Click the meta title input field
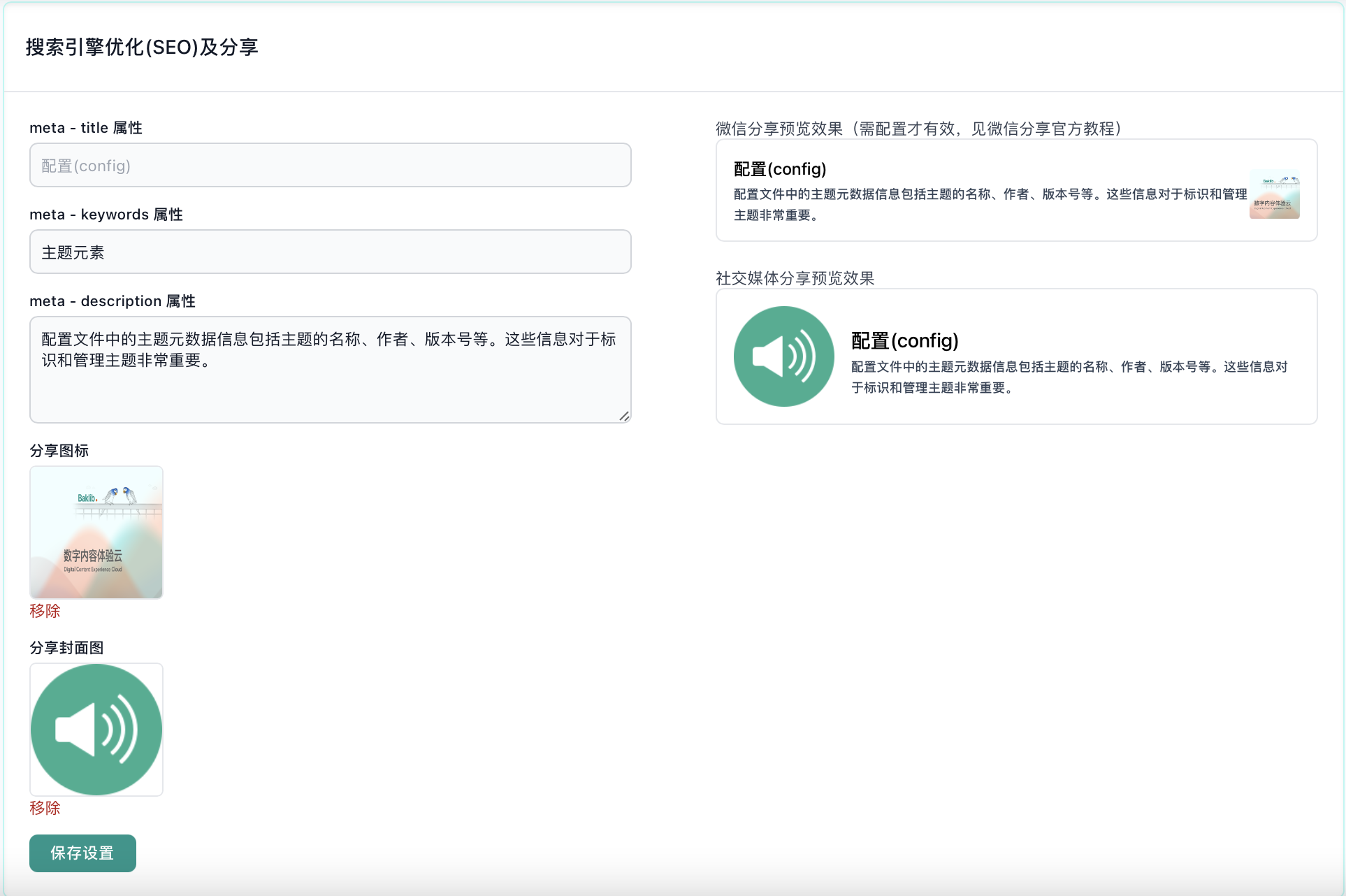 330,166
